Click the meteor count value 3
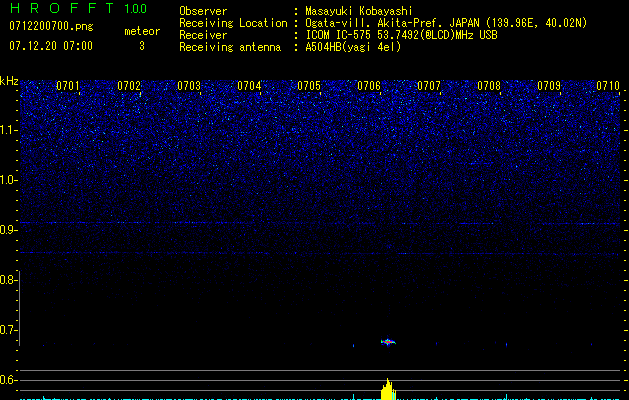Screen dimensions: 629x400 pos(142,46)
